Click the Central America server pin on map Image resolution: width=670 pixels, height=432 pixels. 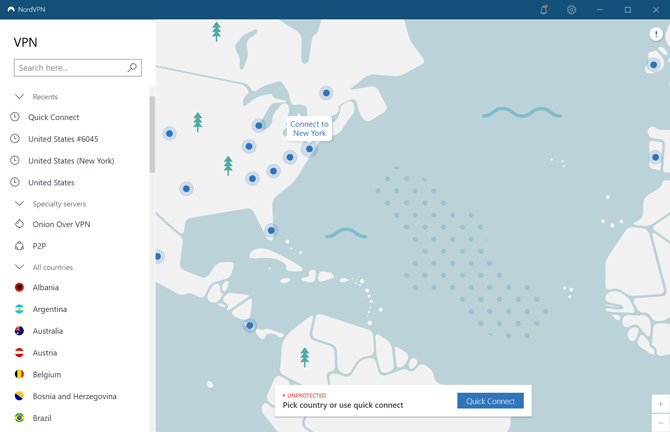[x=250, y=326]
